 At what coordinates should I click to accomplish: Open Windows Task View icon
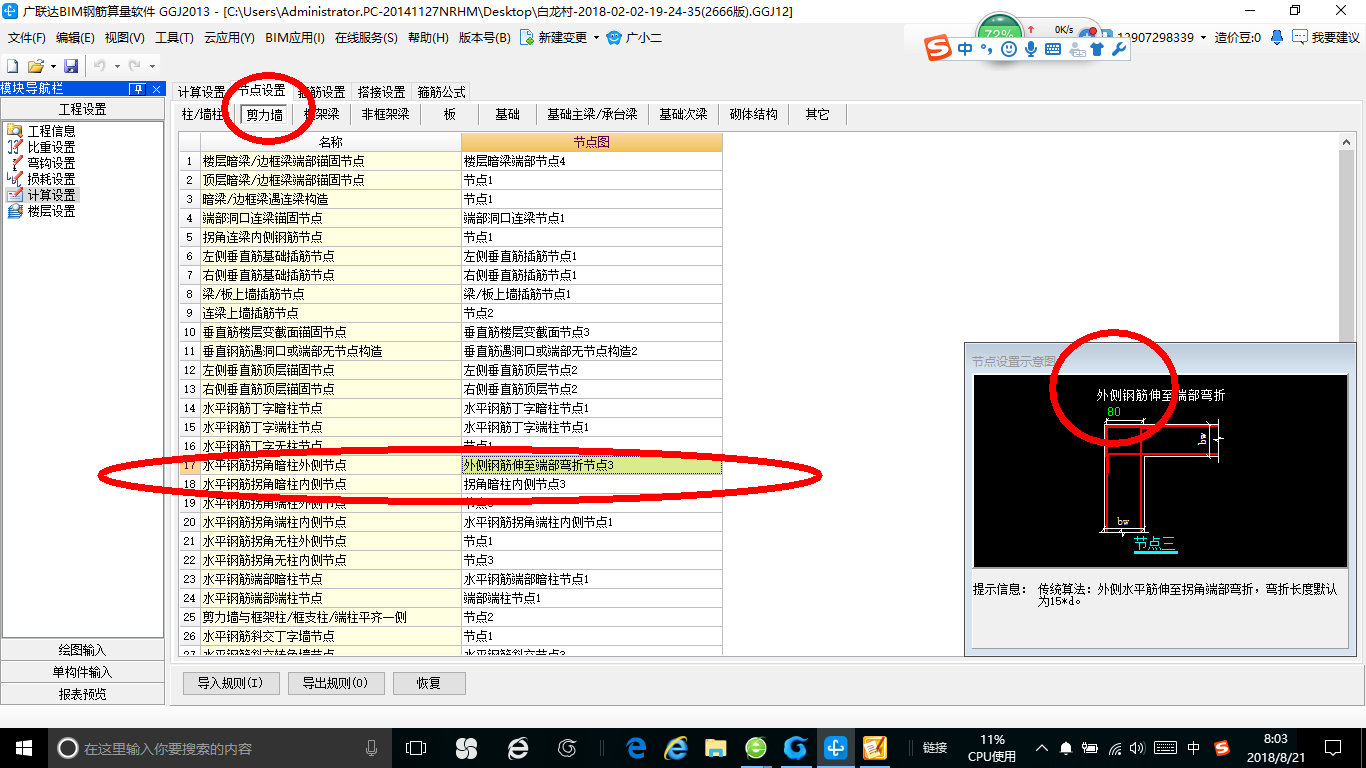(x=416, y=748)
